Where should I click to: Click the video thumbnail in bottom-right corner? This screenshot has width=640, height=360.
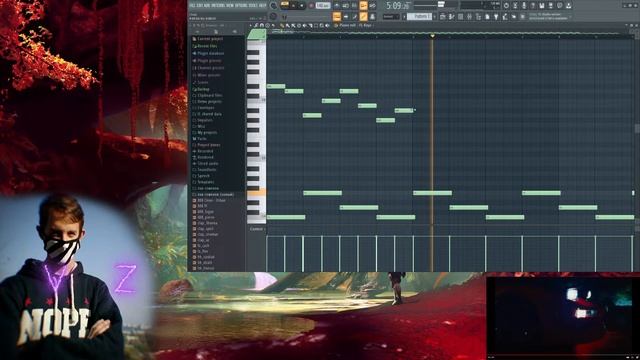[563, 318]
